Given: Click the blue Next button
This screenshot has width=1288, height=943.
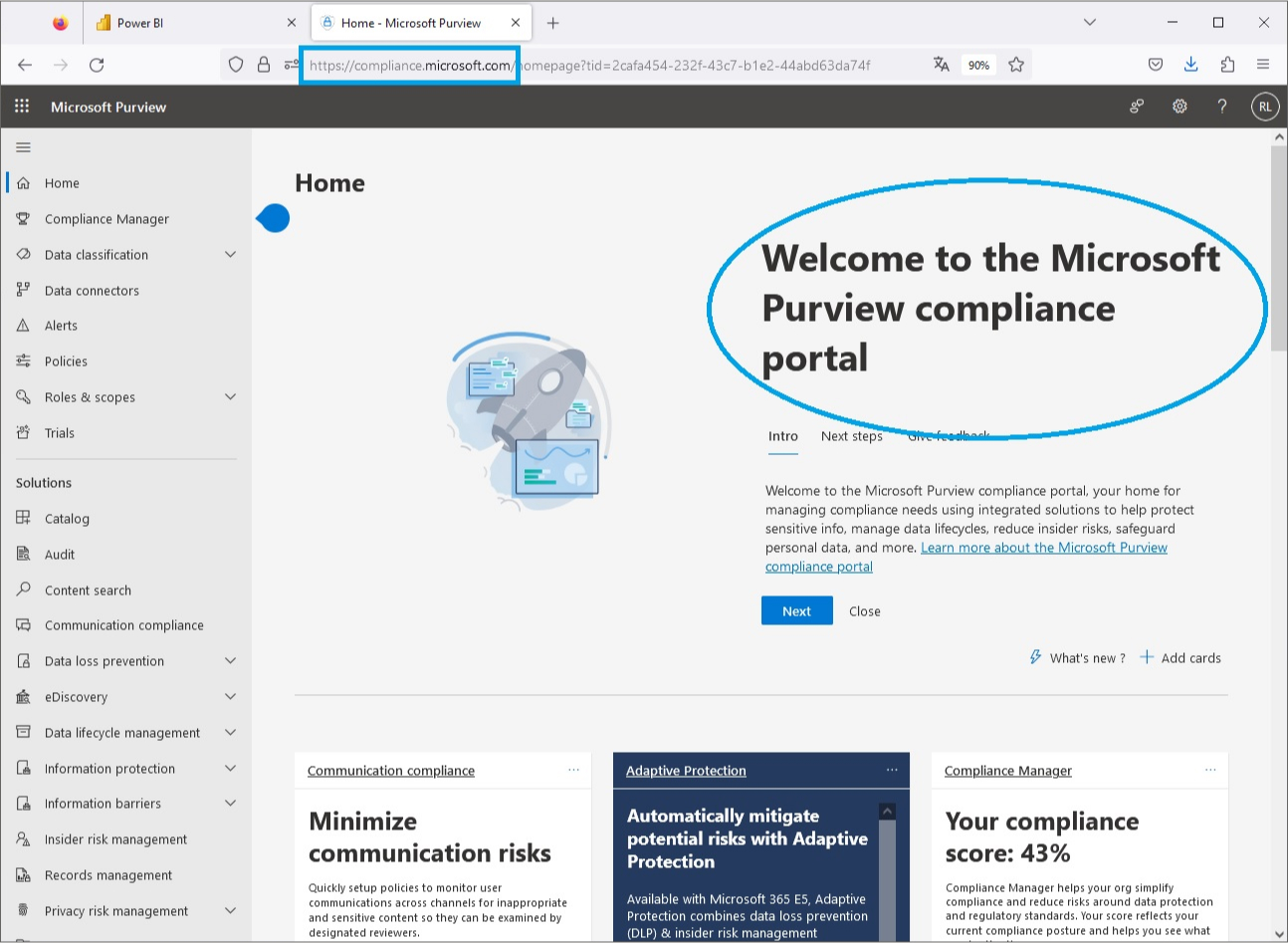Looking at the screenshot, I should [796, 610].
